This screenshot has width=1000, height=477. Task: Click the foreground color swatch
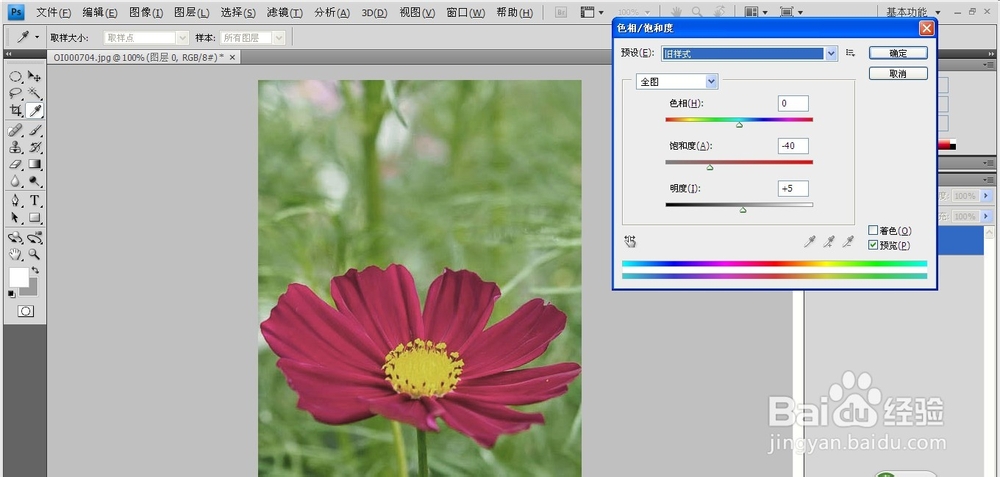[18, 277]
